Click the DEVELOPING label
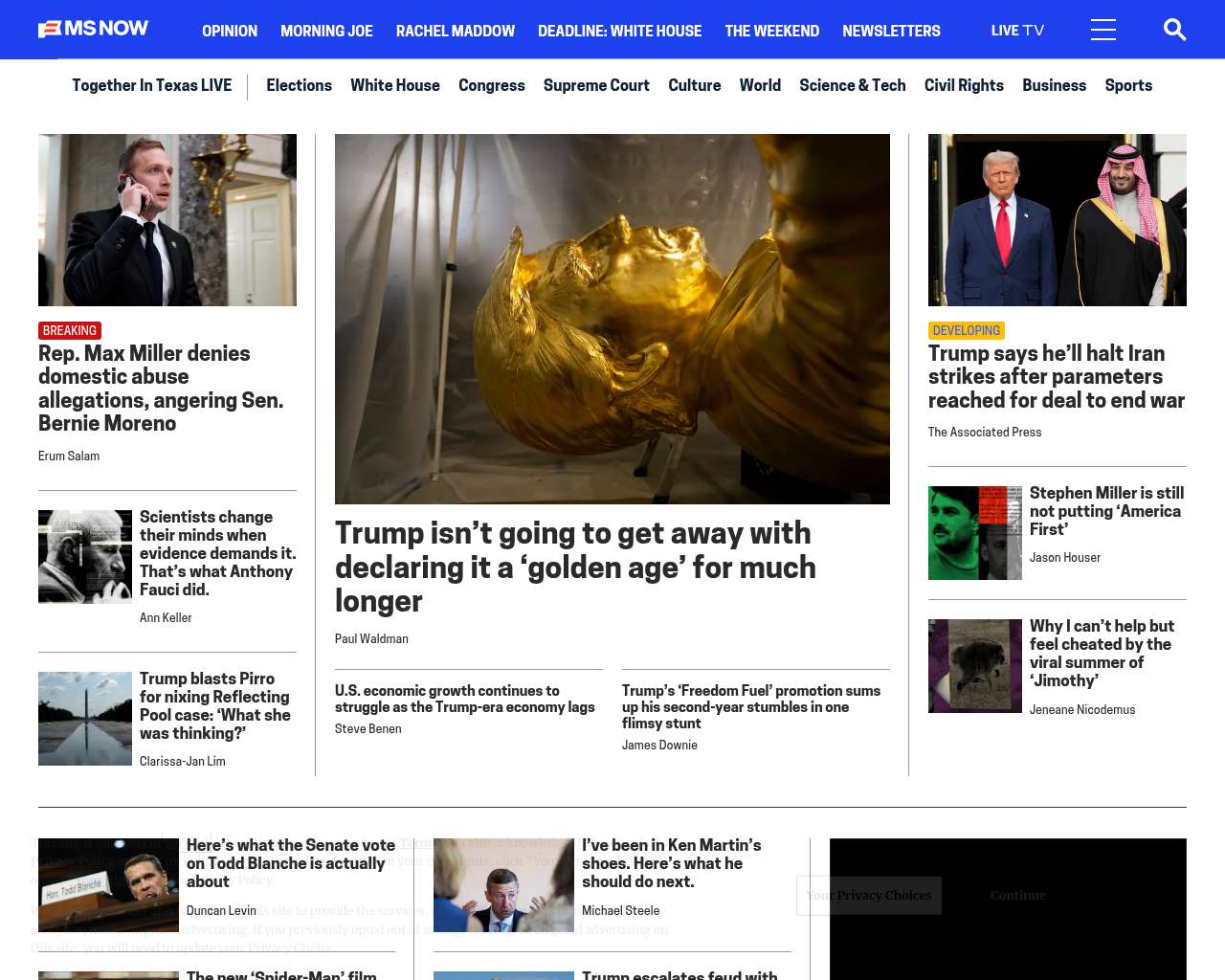This screenshot has height=980, width=1225. coord(967,330)
